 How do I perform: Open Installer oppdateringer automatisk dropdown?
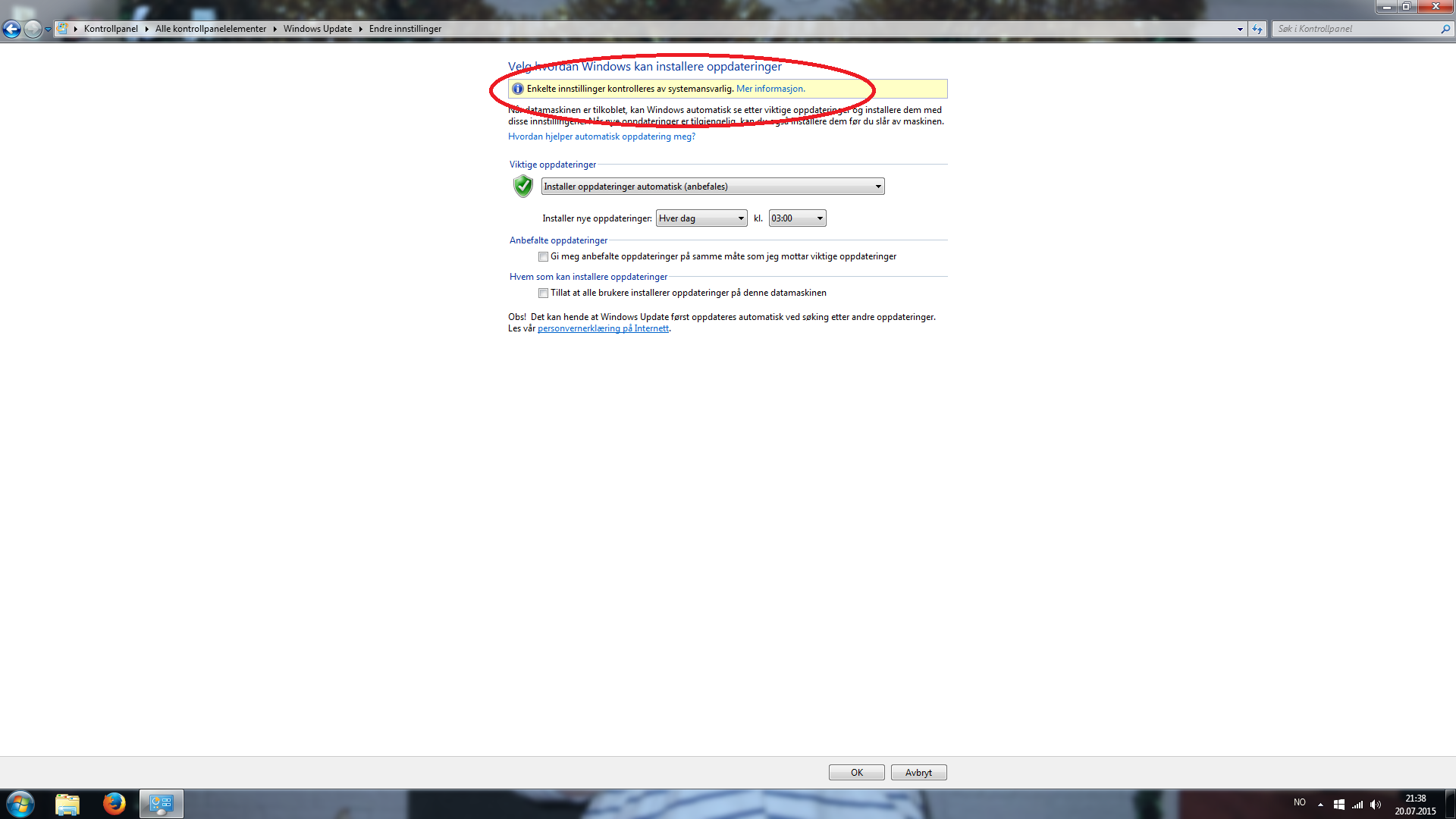tap(713, 187)
